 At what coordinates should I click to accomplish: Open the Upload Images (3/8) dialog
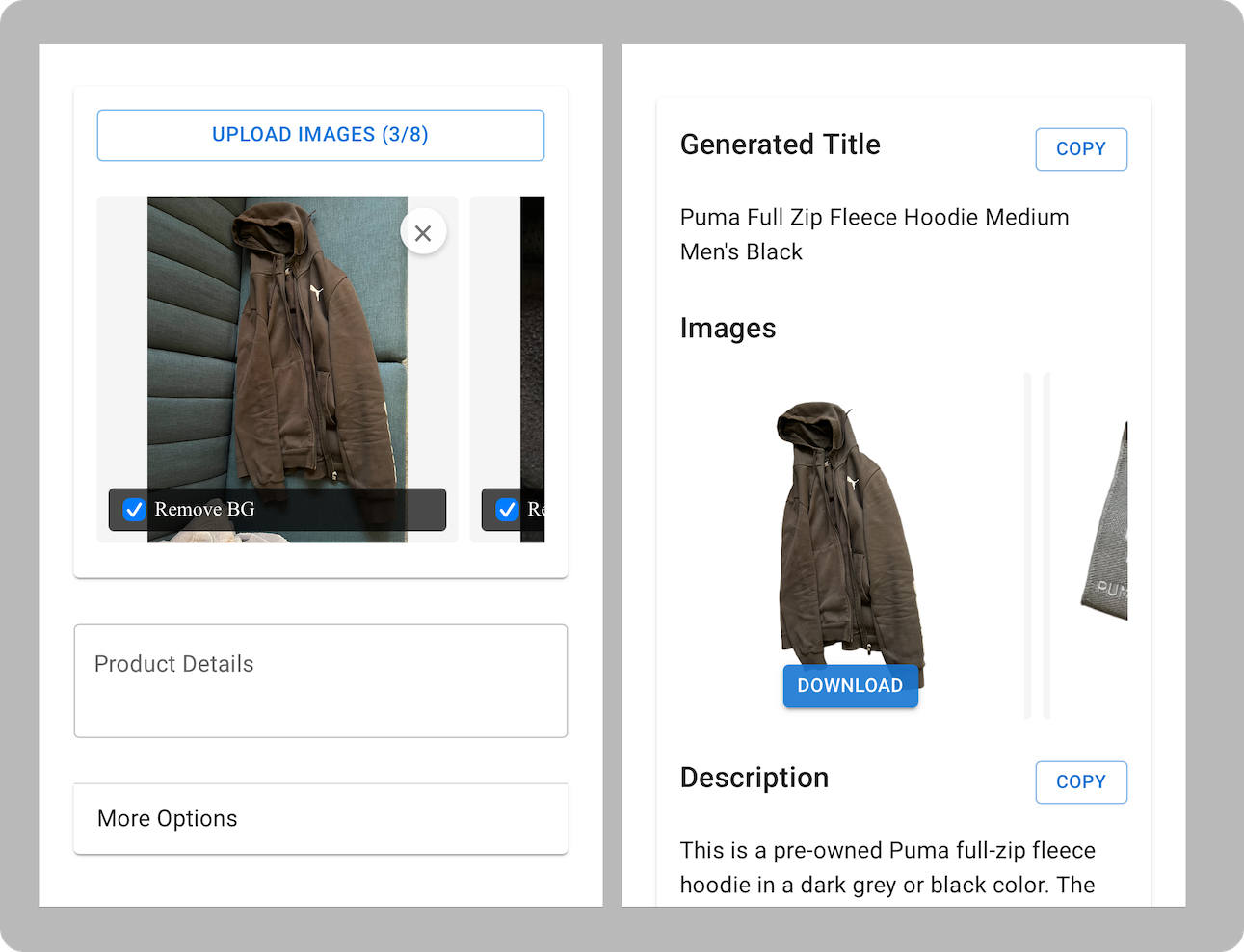[x=320, y=135]
